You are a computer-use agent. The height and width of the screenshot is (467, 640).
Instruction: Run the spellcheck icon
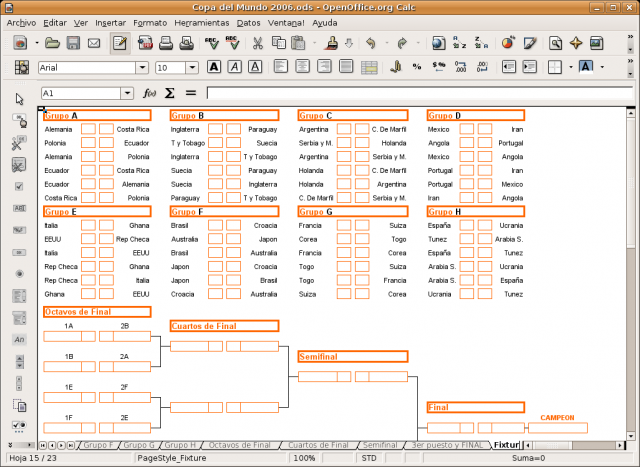[x=211, y=43]
